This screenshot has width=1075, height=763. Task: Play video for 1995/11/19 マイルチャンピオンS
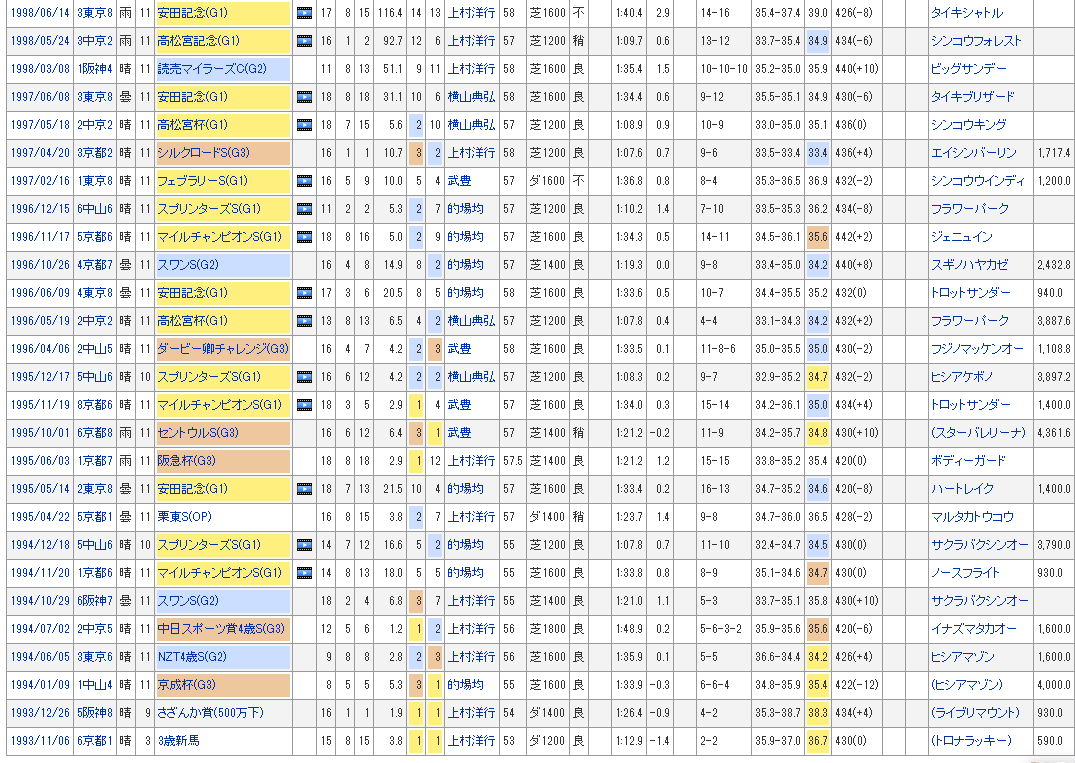305,405
